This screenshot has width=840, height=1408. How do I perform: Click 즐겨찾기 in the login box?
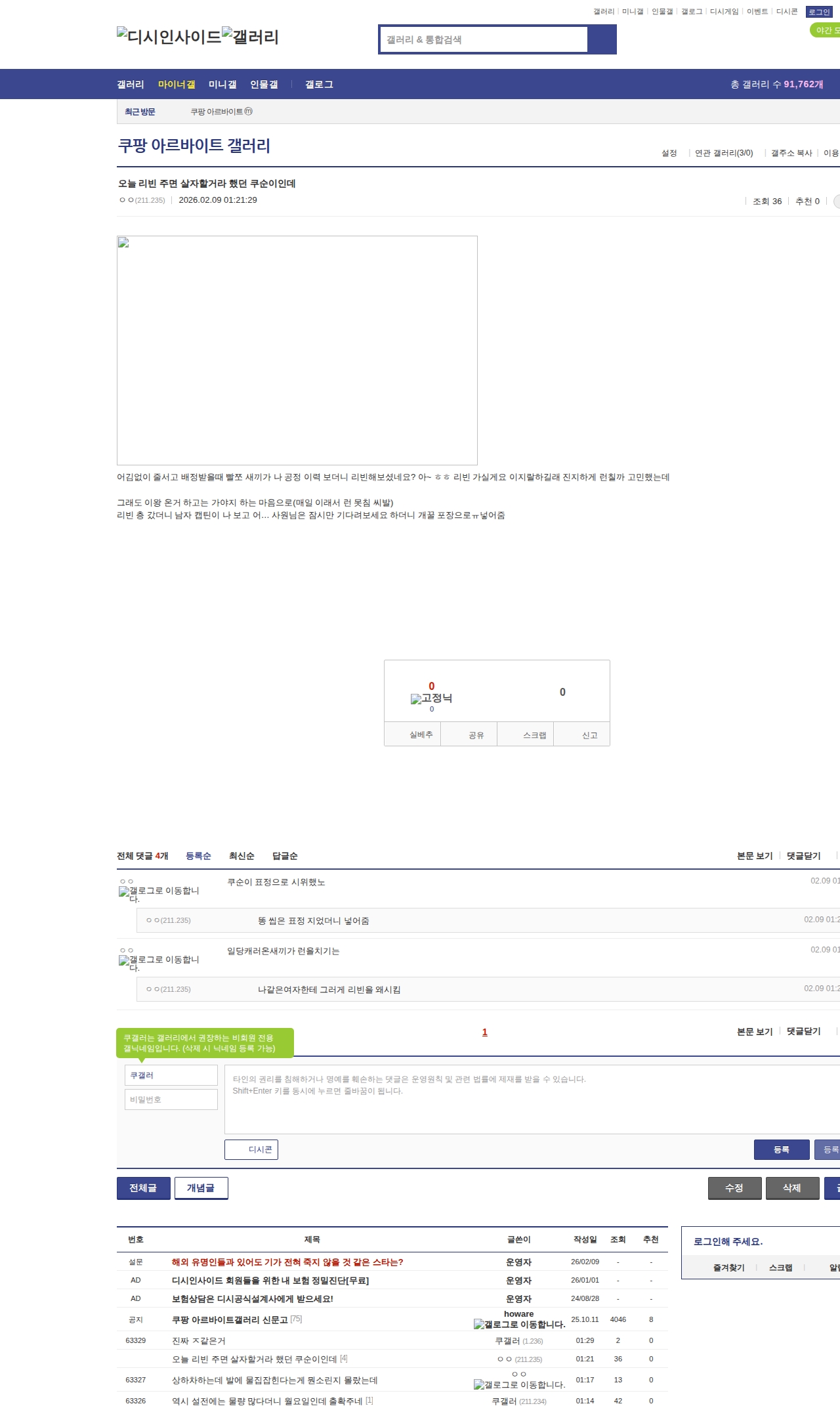pyautogui.click(x=728, y=1268)
